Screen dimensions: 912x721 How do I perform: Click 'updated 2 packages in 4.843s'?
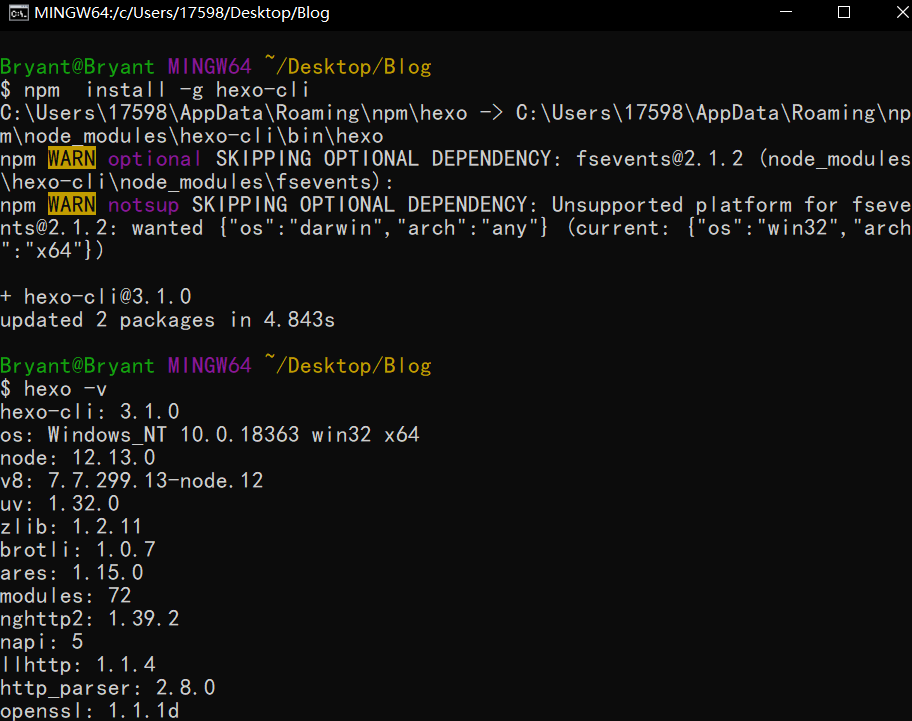(x=168, y=320)
